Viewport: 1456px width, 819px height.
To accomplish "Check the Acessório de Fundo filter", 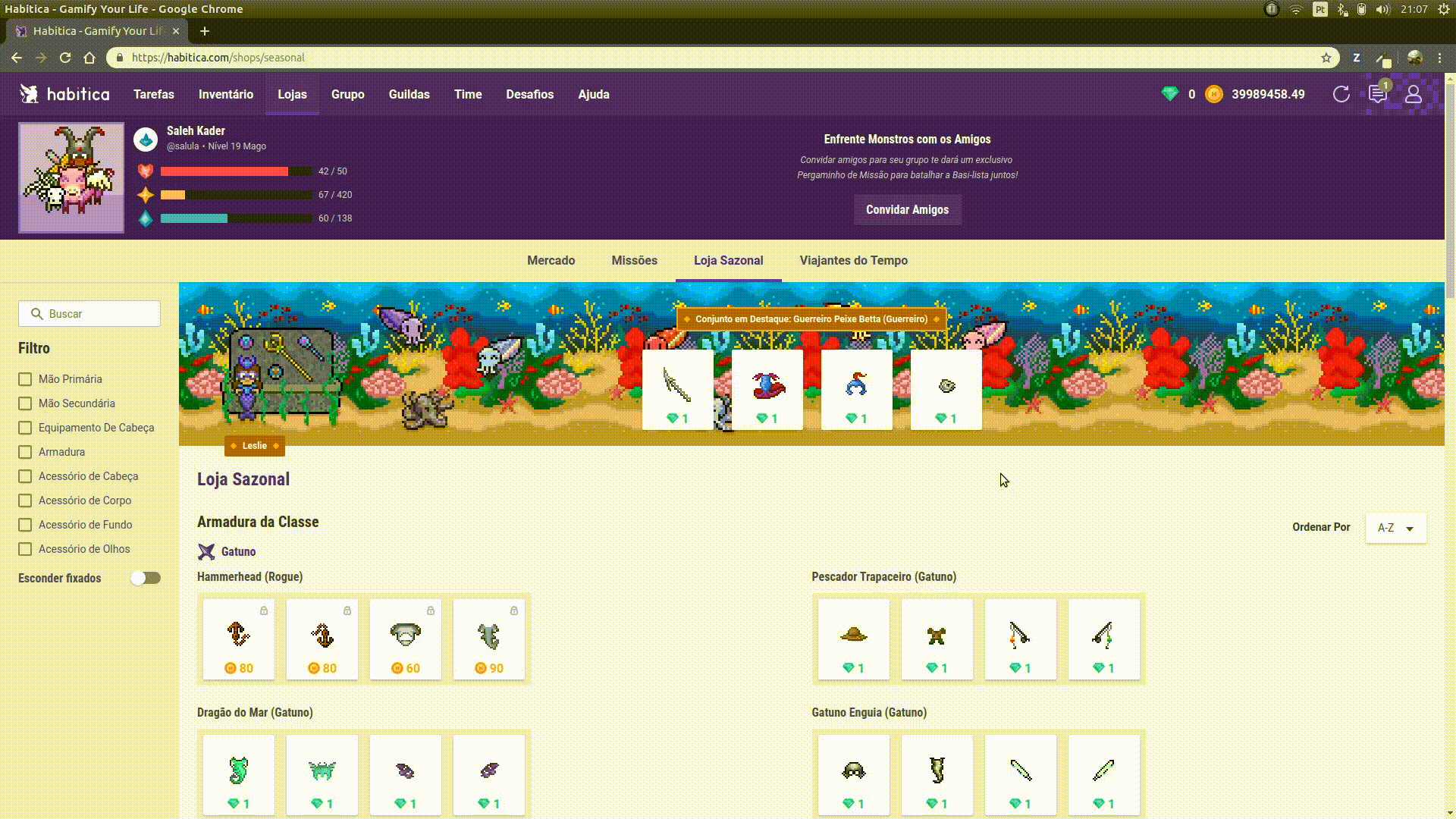I will coord(25,525).
